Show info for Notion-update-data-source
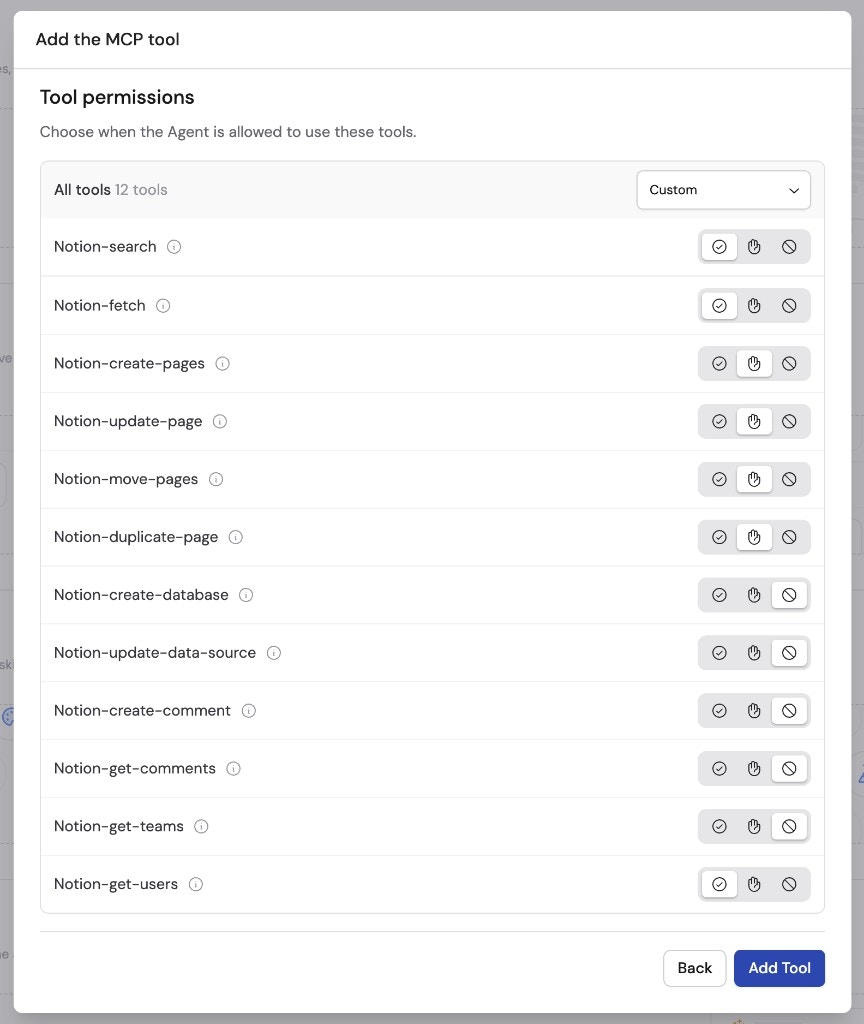864x1024 pixels. (273, 652)
